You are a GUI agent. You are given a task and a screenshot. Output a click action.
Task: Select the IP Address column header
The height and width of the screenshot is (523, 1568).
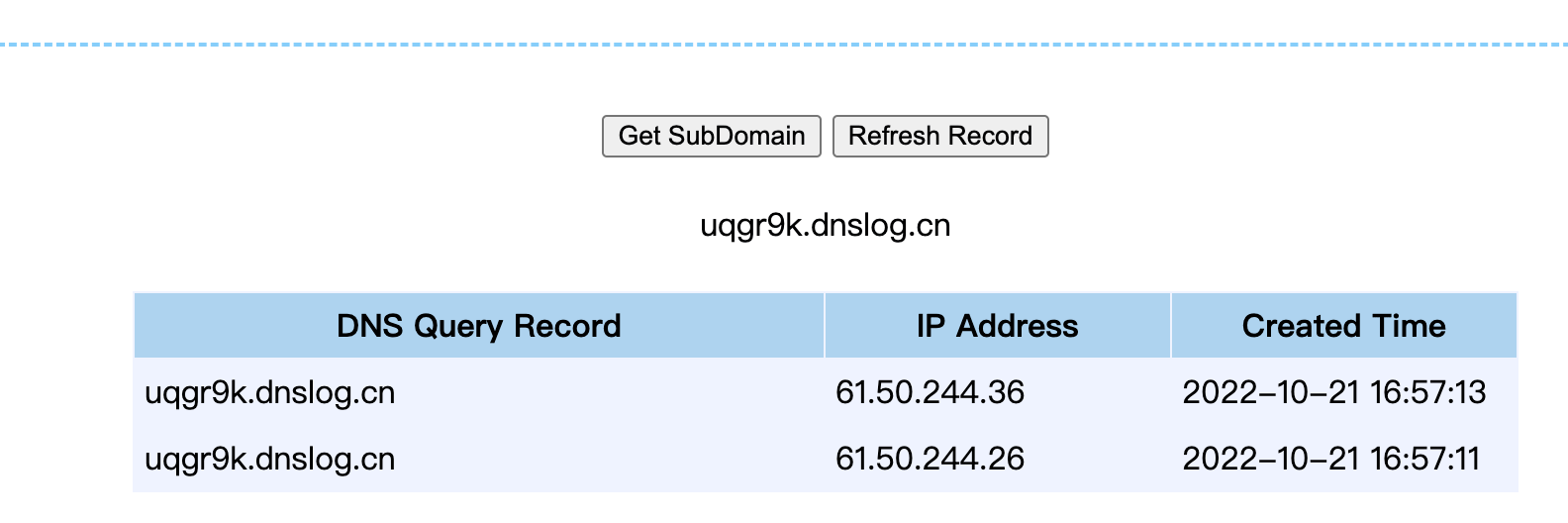997,326
